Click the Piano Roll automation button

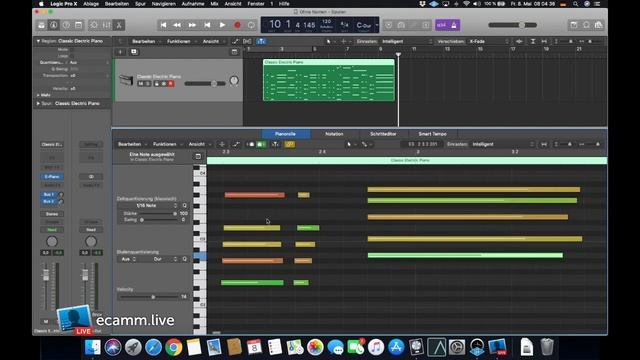pyautogui.click(x=236, y=144)
